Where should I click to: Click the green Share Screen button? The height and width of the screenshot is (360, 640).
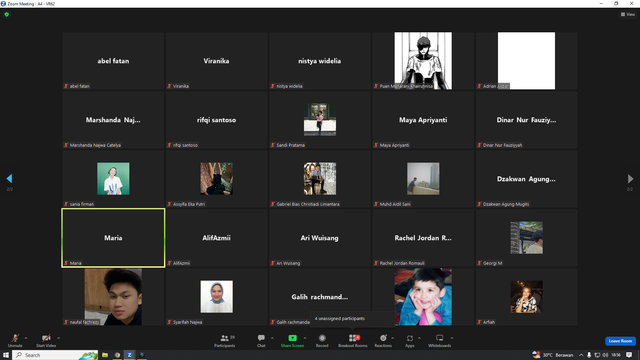tap(292, 340)
